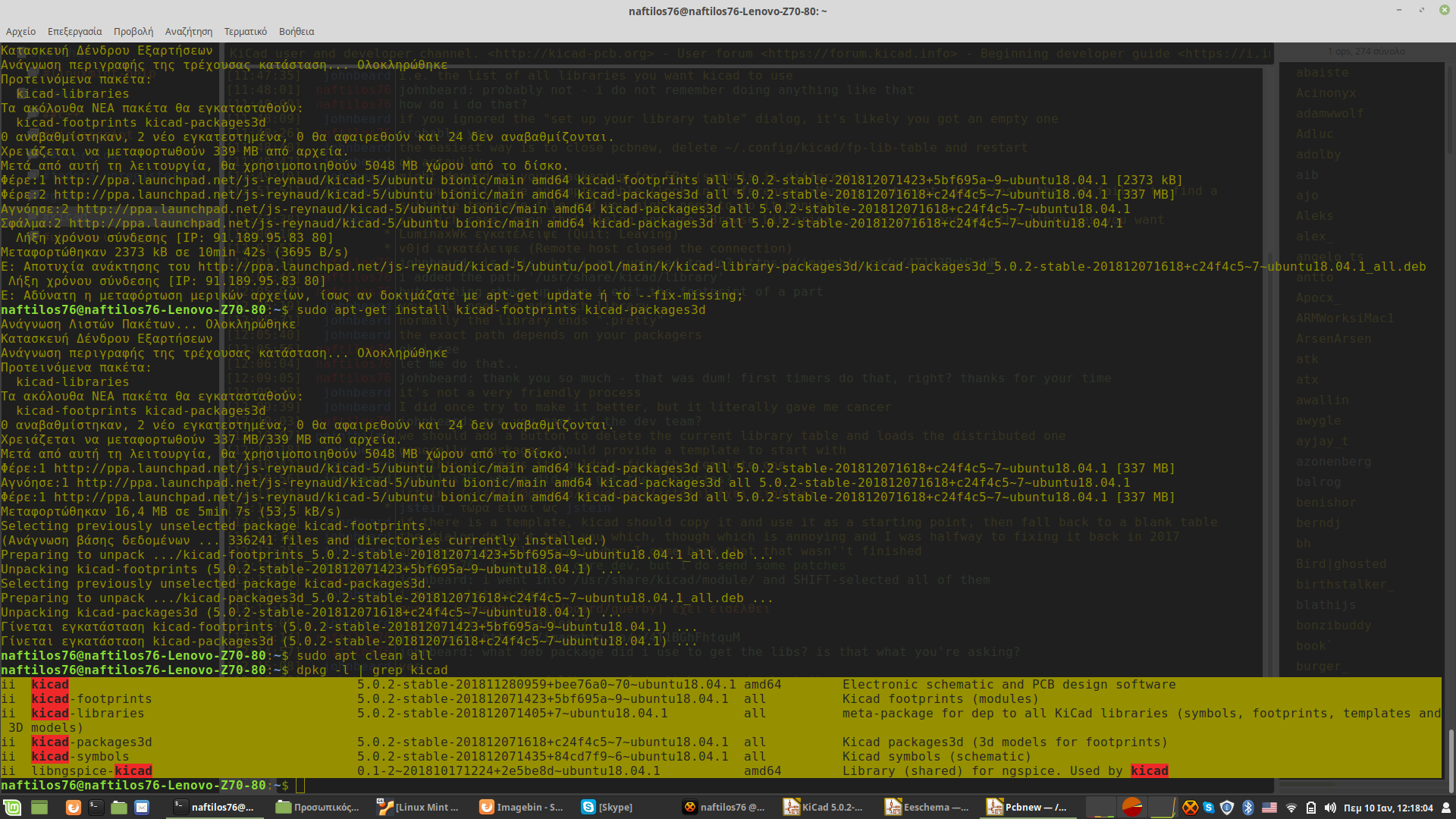1456x819 pixels.
Task: Switch to the Imagebin Firefox window
Action: [x=522, y=808]
